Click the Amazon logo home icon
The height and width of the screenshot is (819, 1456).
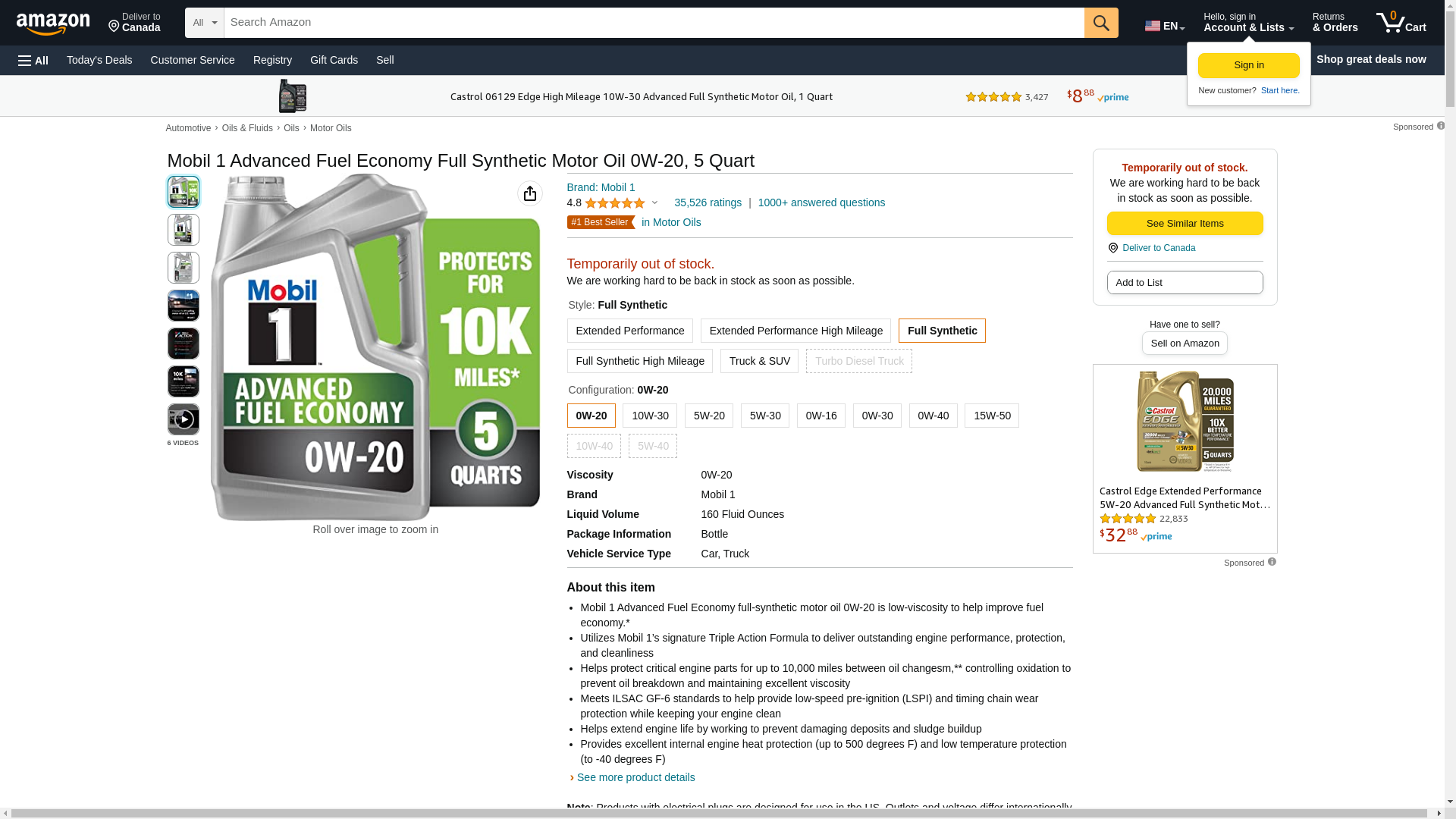click(53, 24)
